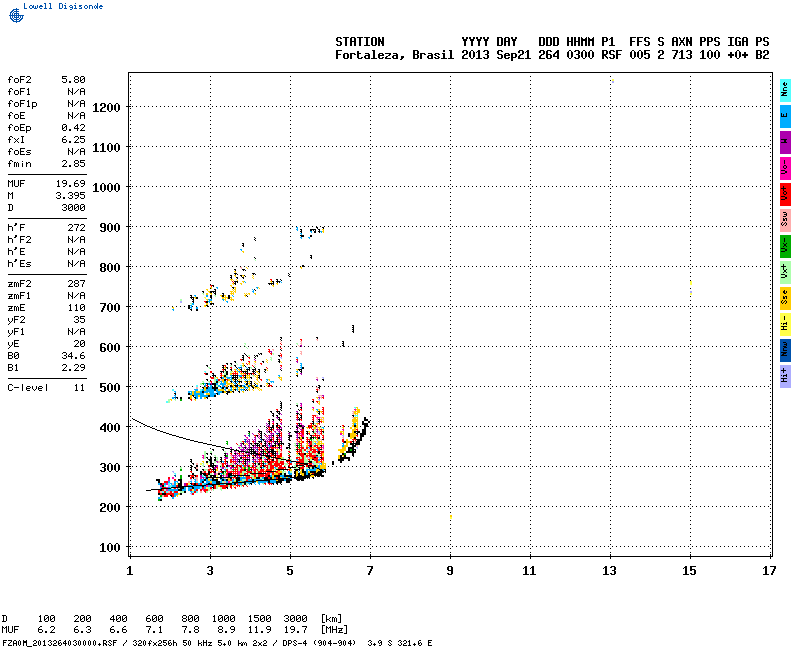800x650 pixels.
Task: Click the foF2 value 5.80
Action: (72, 78)
